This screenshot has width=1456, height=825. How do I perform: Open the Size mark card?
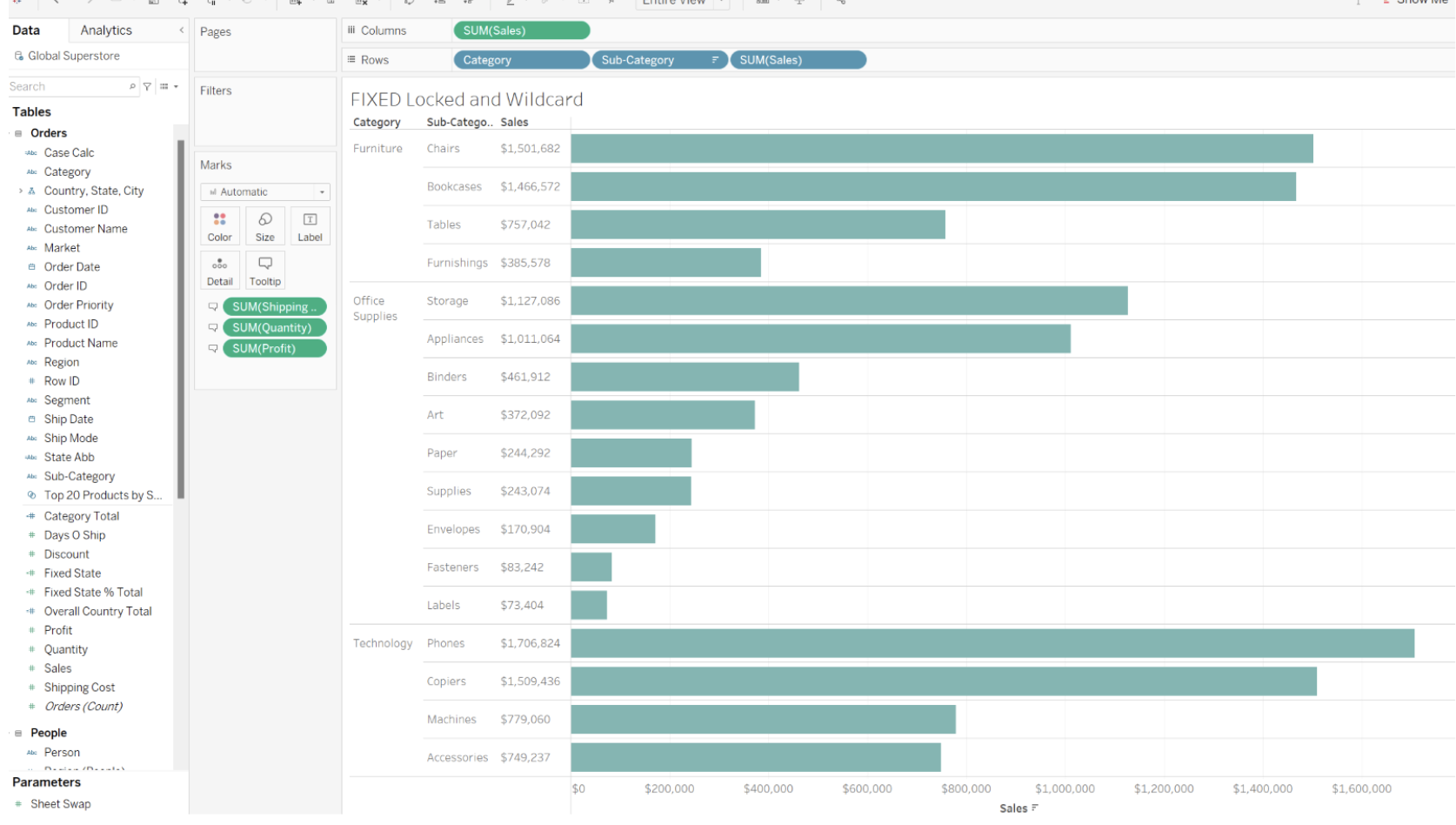point(264,225)
